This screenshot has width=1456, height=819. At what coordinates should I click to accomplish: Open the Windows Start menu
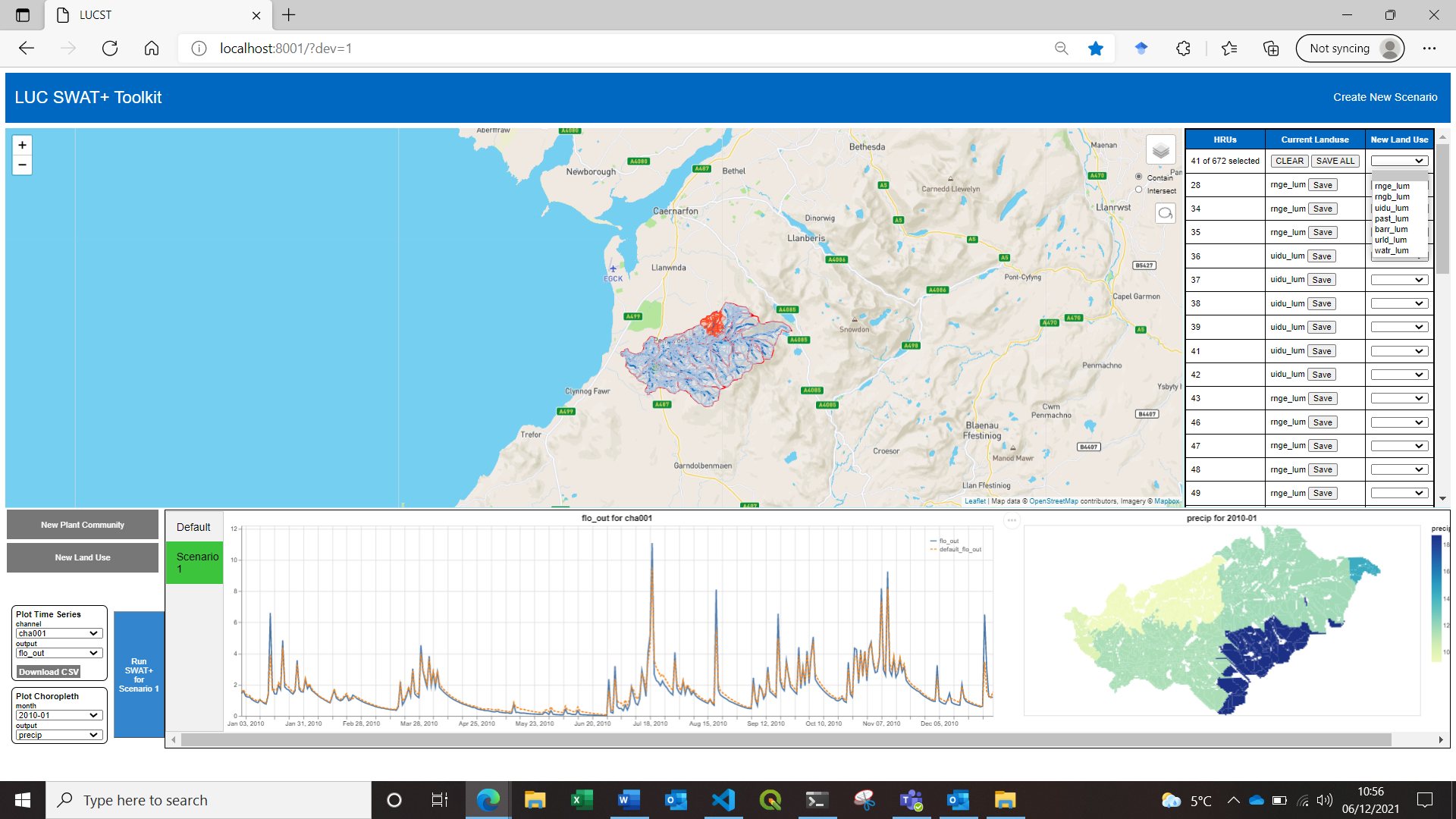tap(23, 800)
